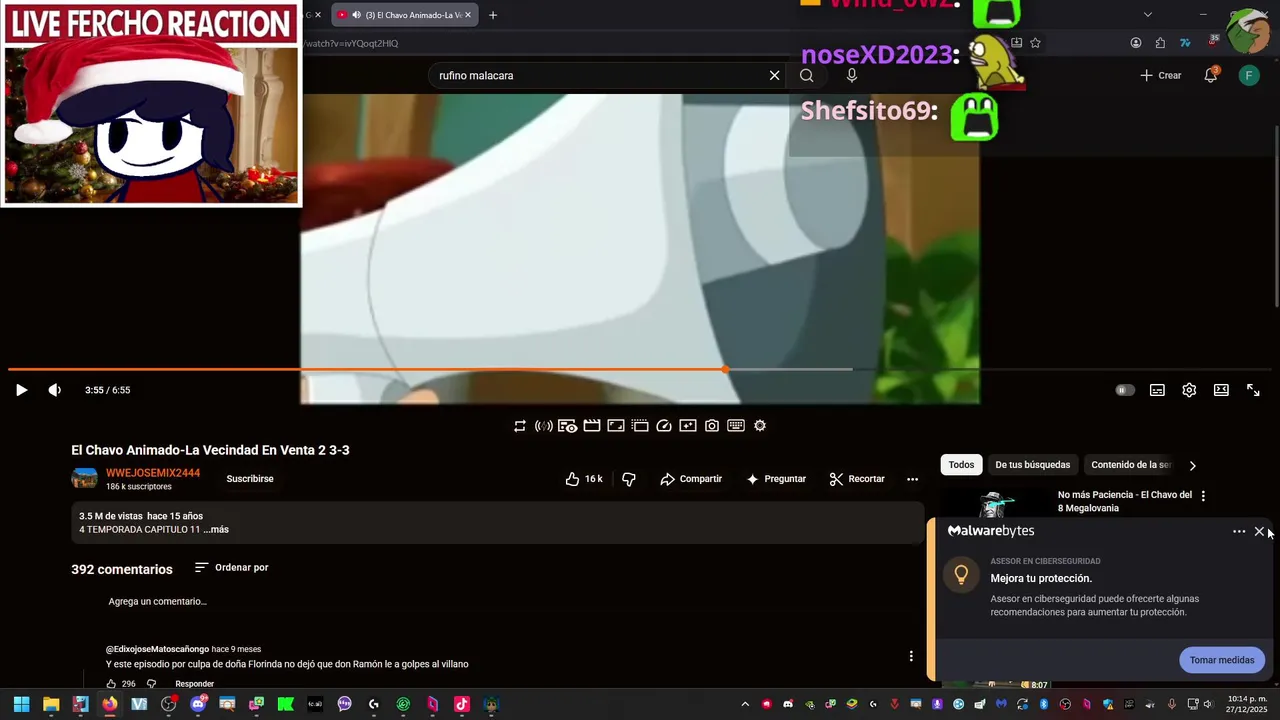
Task: Like the video with thumbs up
Action: click(584, 479)
